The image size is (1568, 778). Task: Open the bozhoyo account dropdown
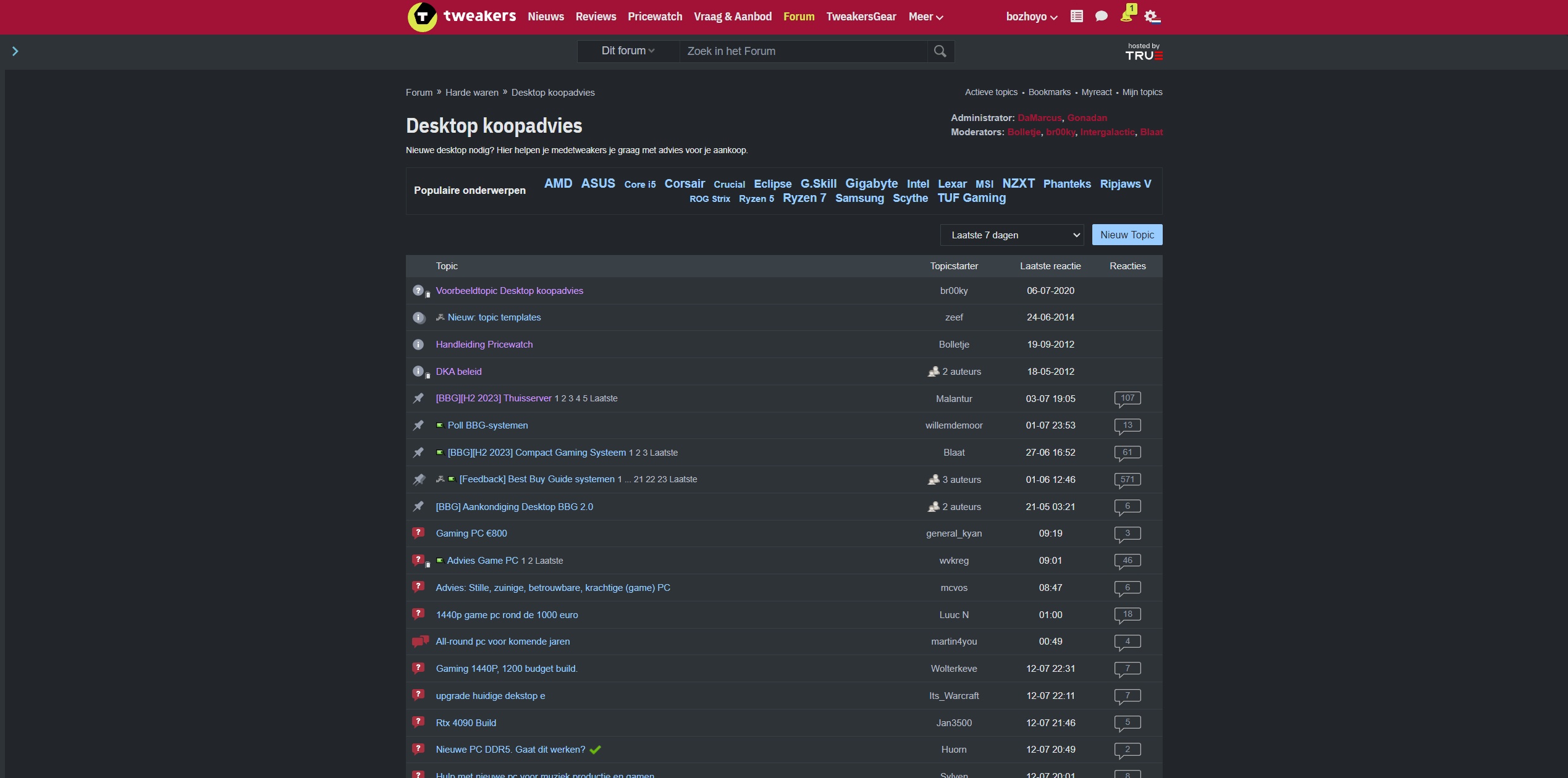click(1031, 17)
